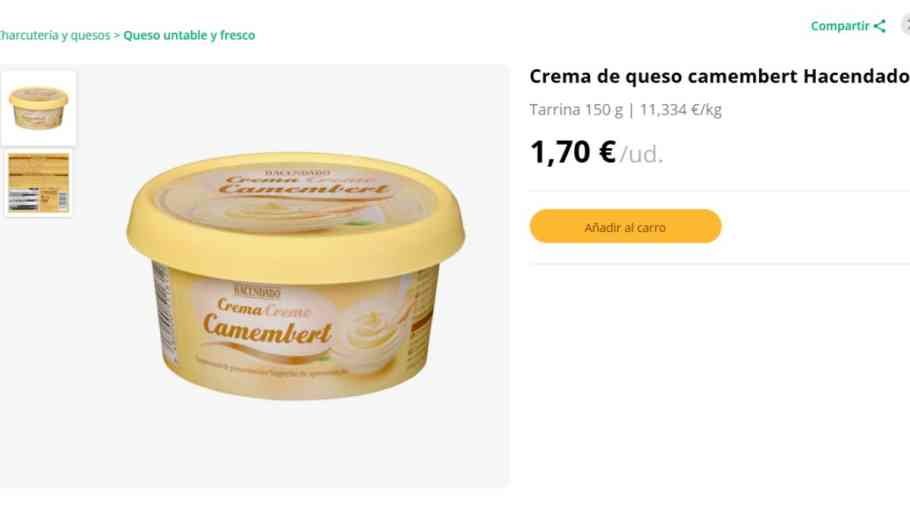Screen dimensions: 910x512
Task: Click the main Camembert tub product image
Action: [x=295, y=276]
